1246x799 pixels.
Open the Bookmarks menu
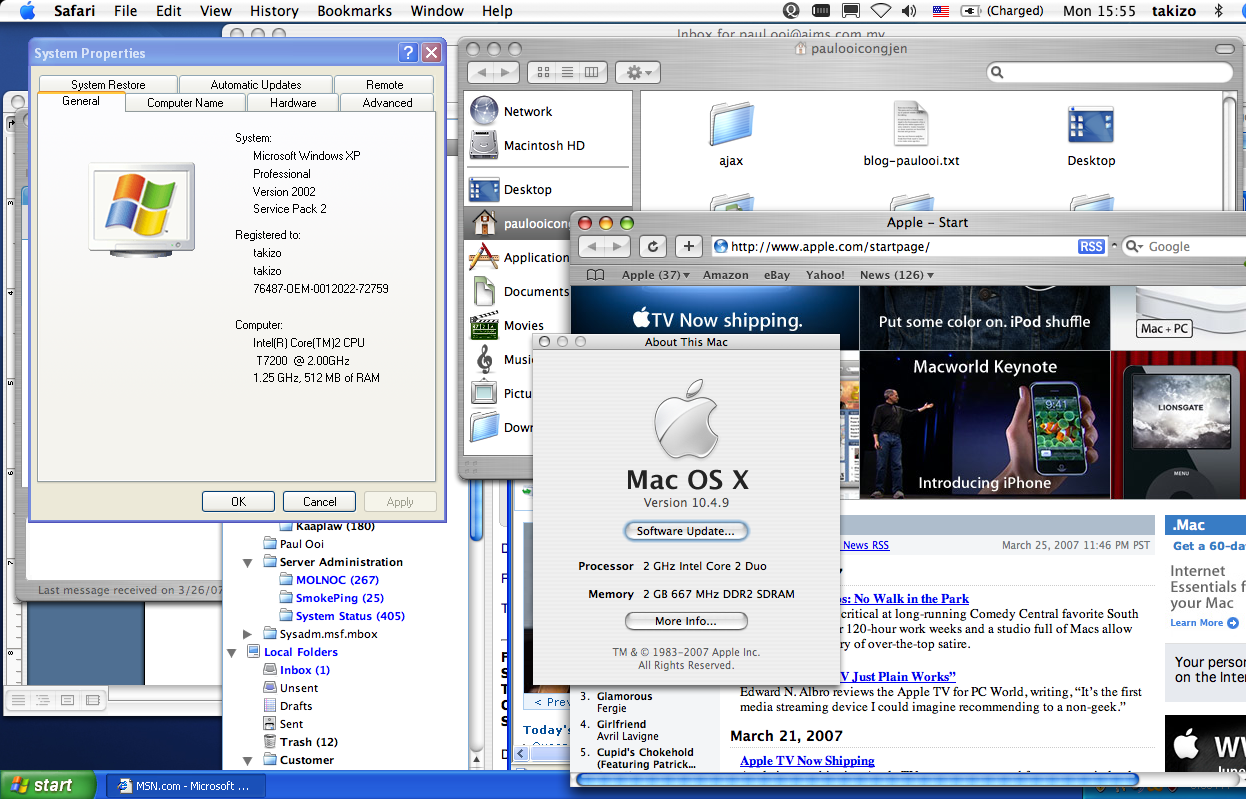355,11
